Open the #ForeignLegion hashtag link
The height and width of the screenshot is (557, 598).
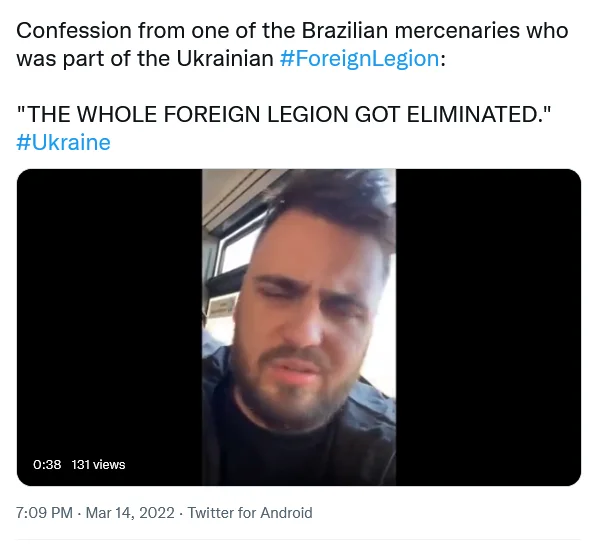(359, 59)
